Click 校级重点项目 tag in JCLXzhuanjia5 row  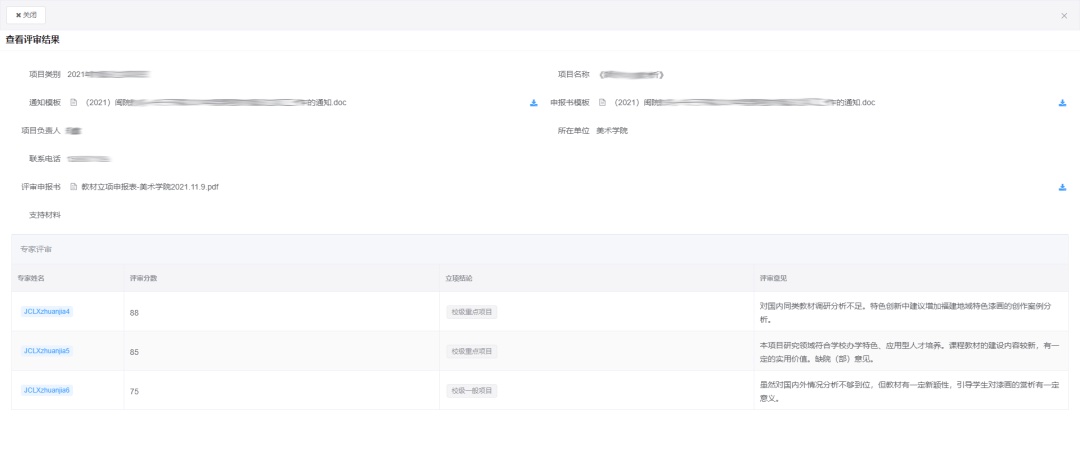472,351
